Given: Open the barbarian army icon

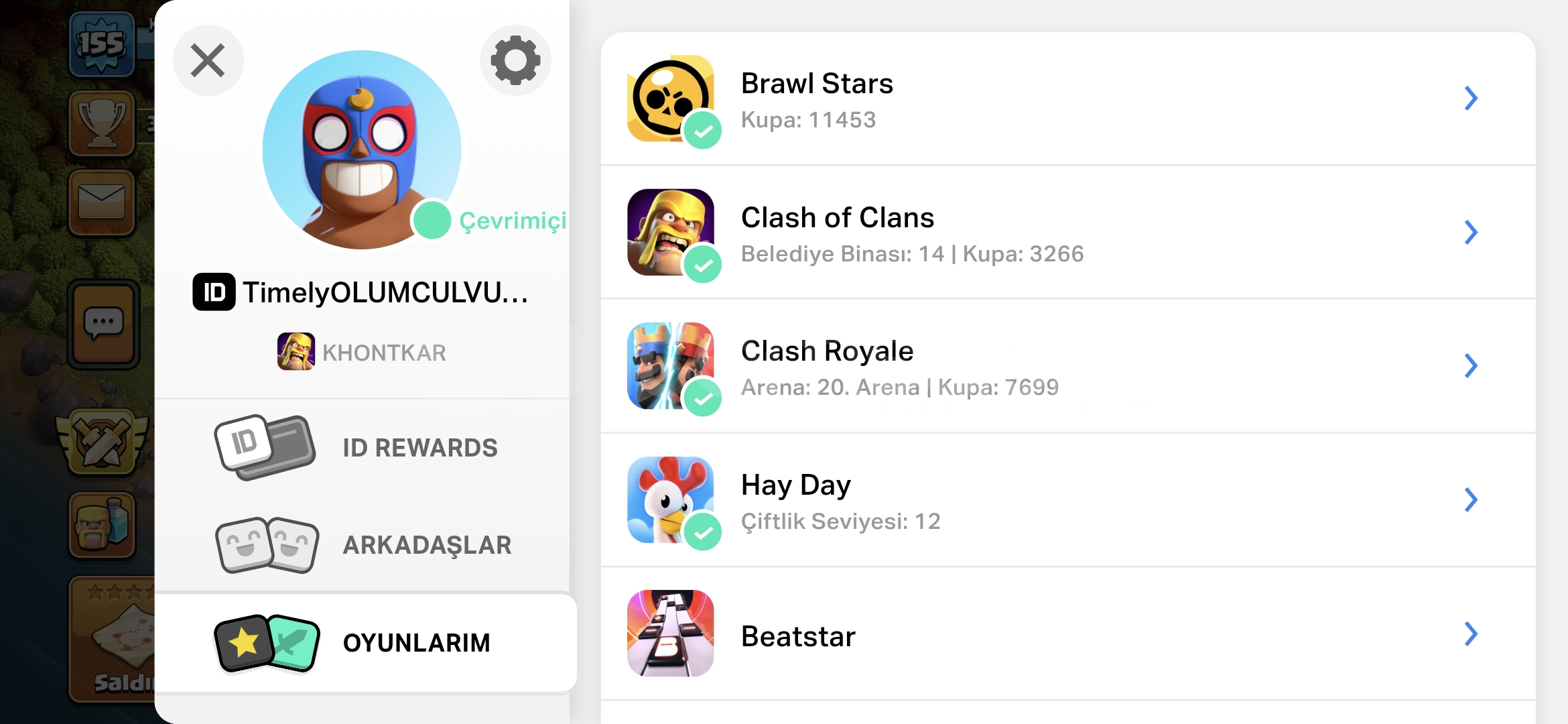Looking at the screenshot, I should 102,526.
